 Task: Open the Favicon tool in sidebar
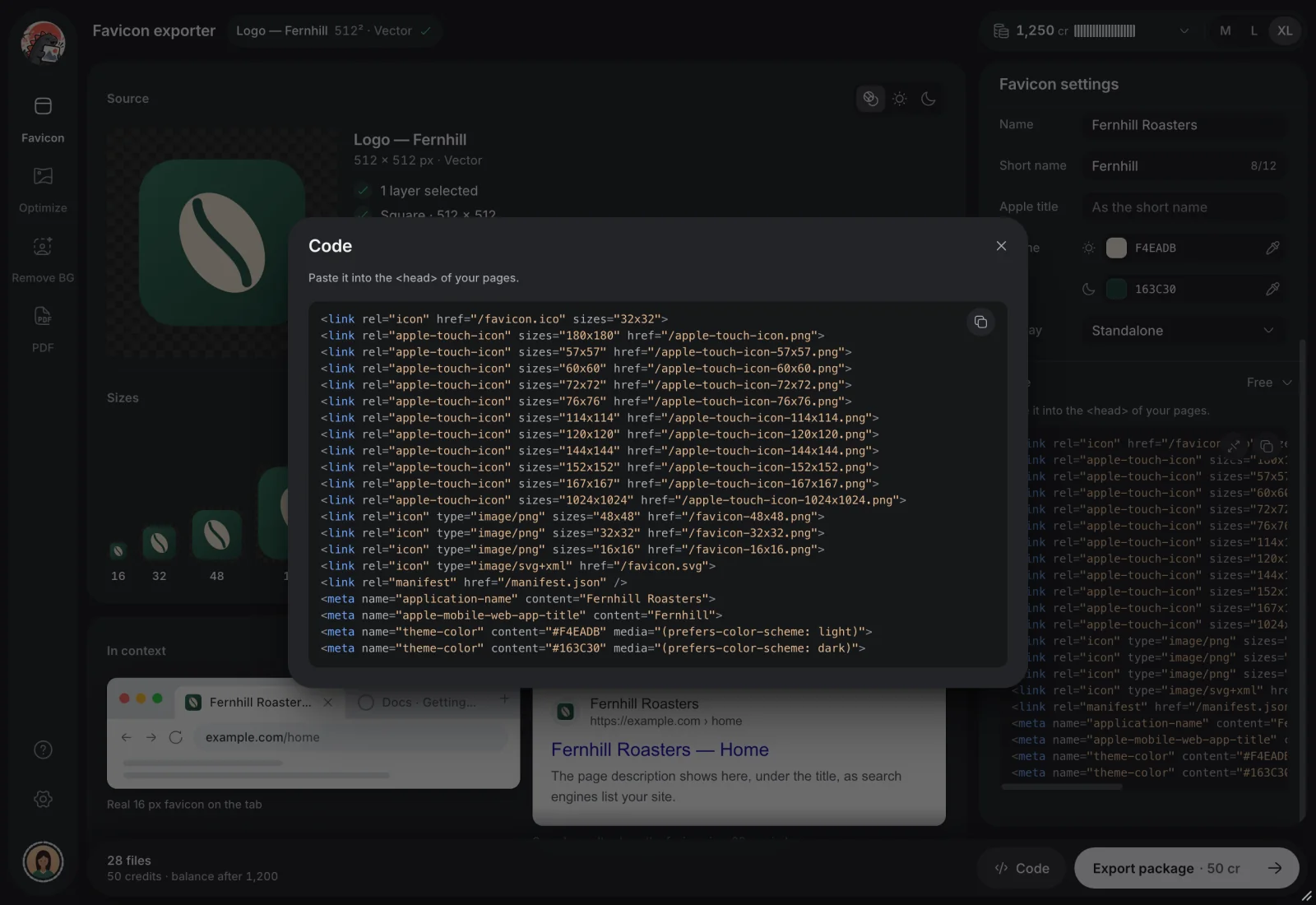coord(43,118)
